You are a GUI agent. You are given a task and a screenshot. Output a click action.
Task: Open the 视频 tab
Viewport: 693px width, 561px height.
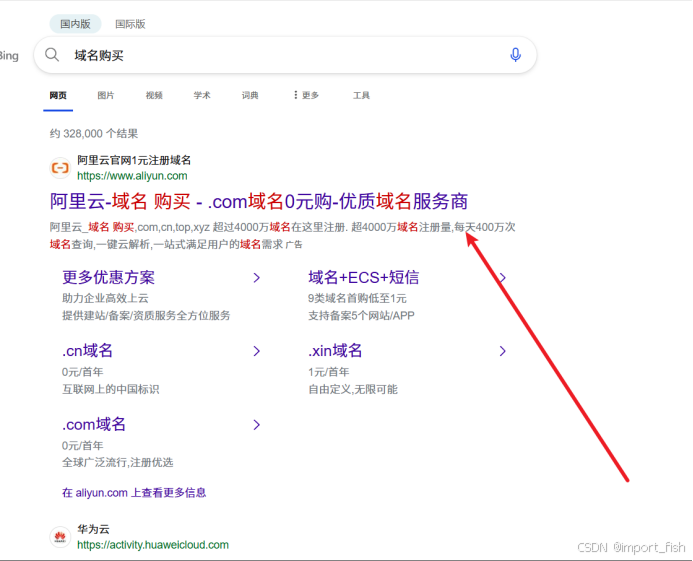(x=154, y=95)
